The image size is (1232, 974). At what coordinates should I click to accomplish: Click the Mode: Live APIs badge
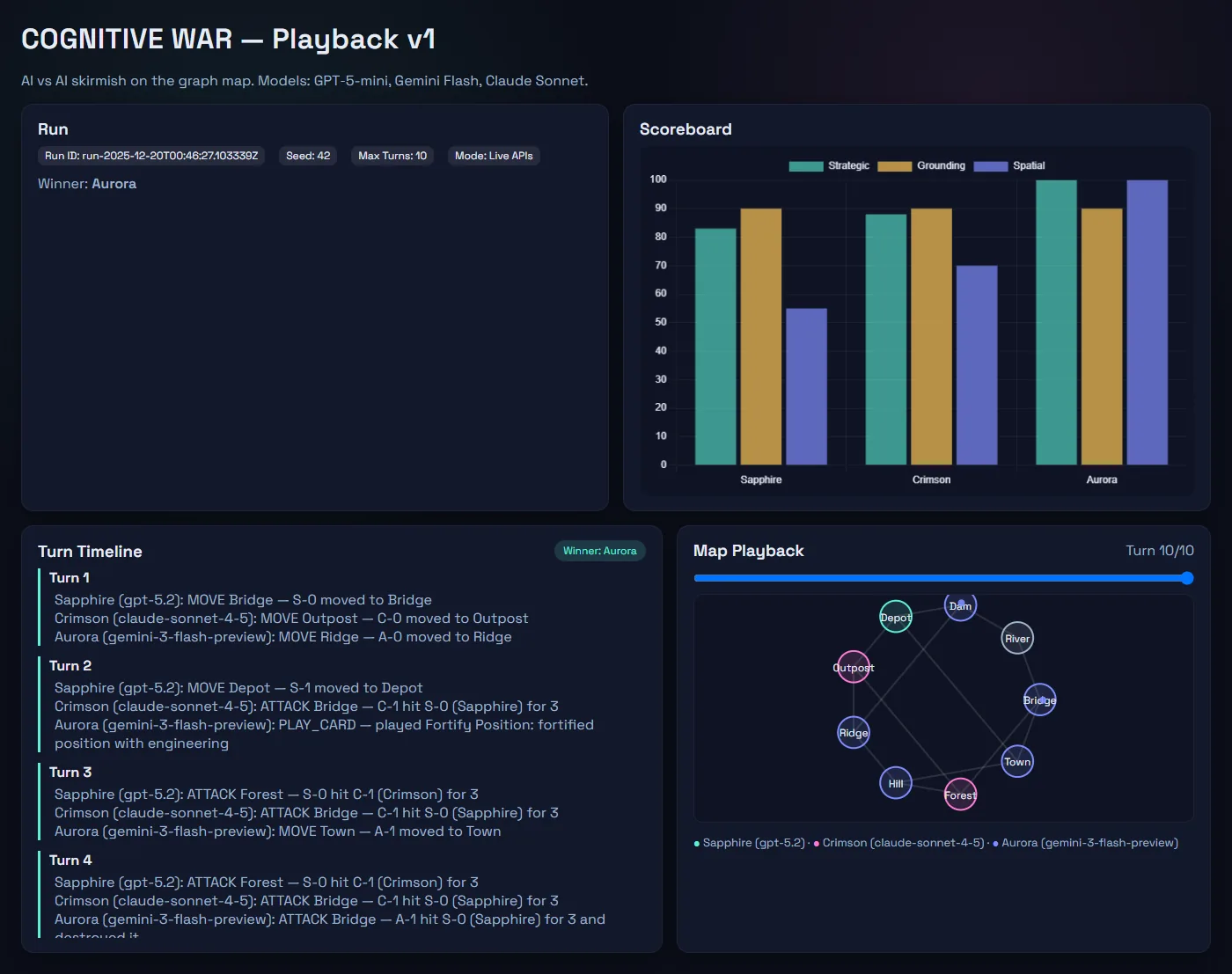(494, 156)
